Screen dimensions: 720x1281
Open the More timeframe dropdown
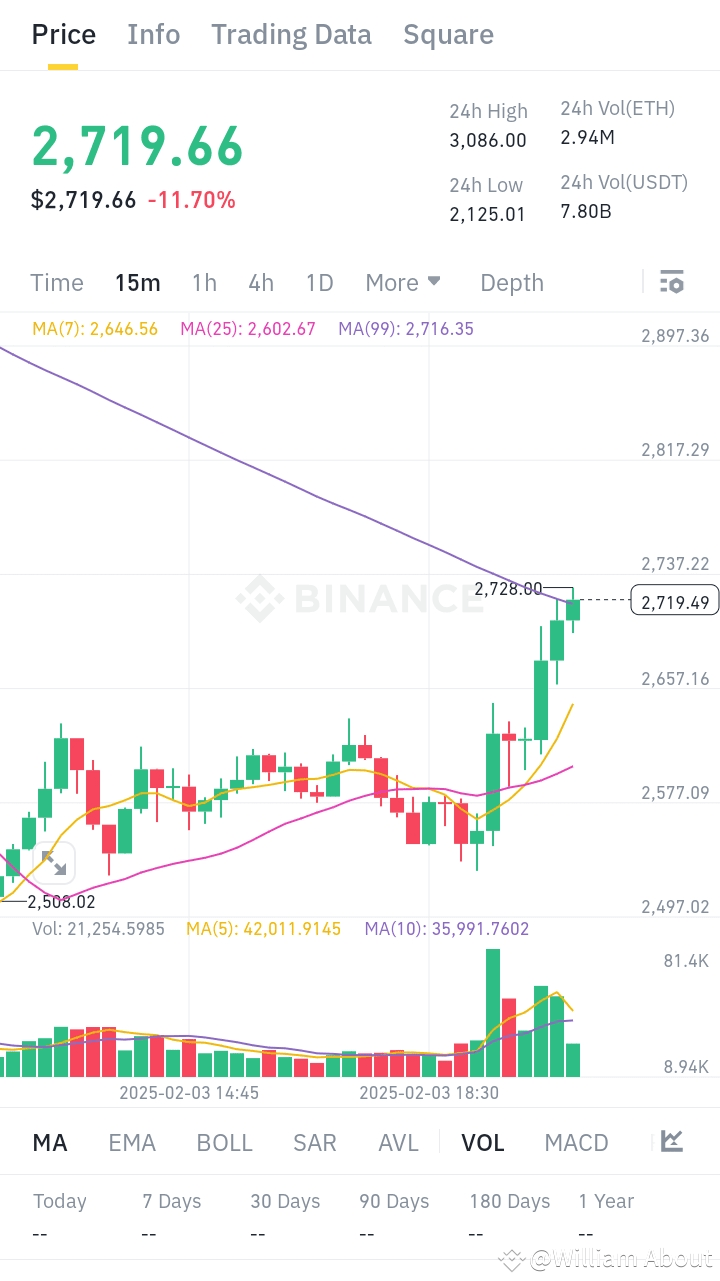click(x=403, y=282)
